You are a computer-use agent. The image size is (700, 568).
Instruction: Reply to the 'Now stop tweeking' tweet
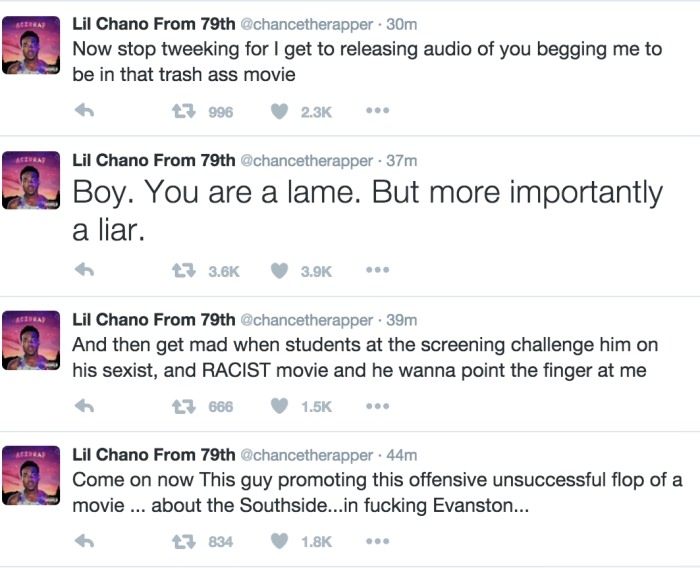coord(85,112)
